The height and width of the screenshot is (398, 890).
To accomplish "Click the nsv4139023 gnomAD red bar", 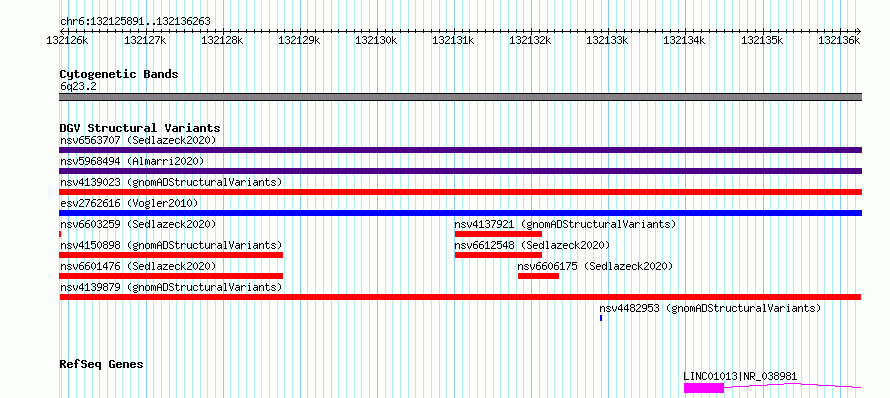I will click(x=460, y=192).
